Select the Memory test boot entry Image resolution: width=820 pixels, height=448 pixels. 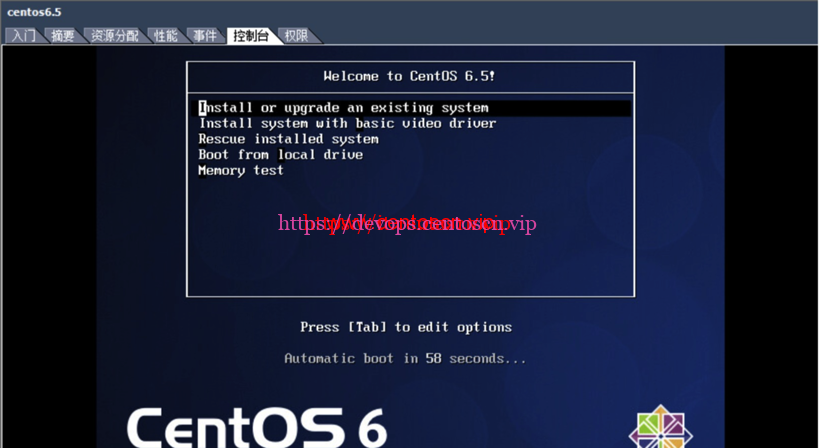pos(240,171)
